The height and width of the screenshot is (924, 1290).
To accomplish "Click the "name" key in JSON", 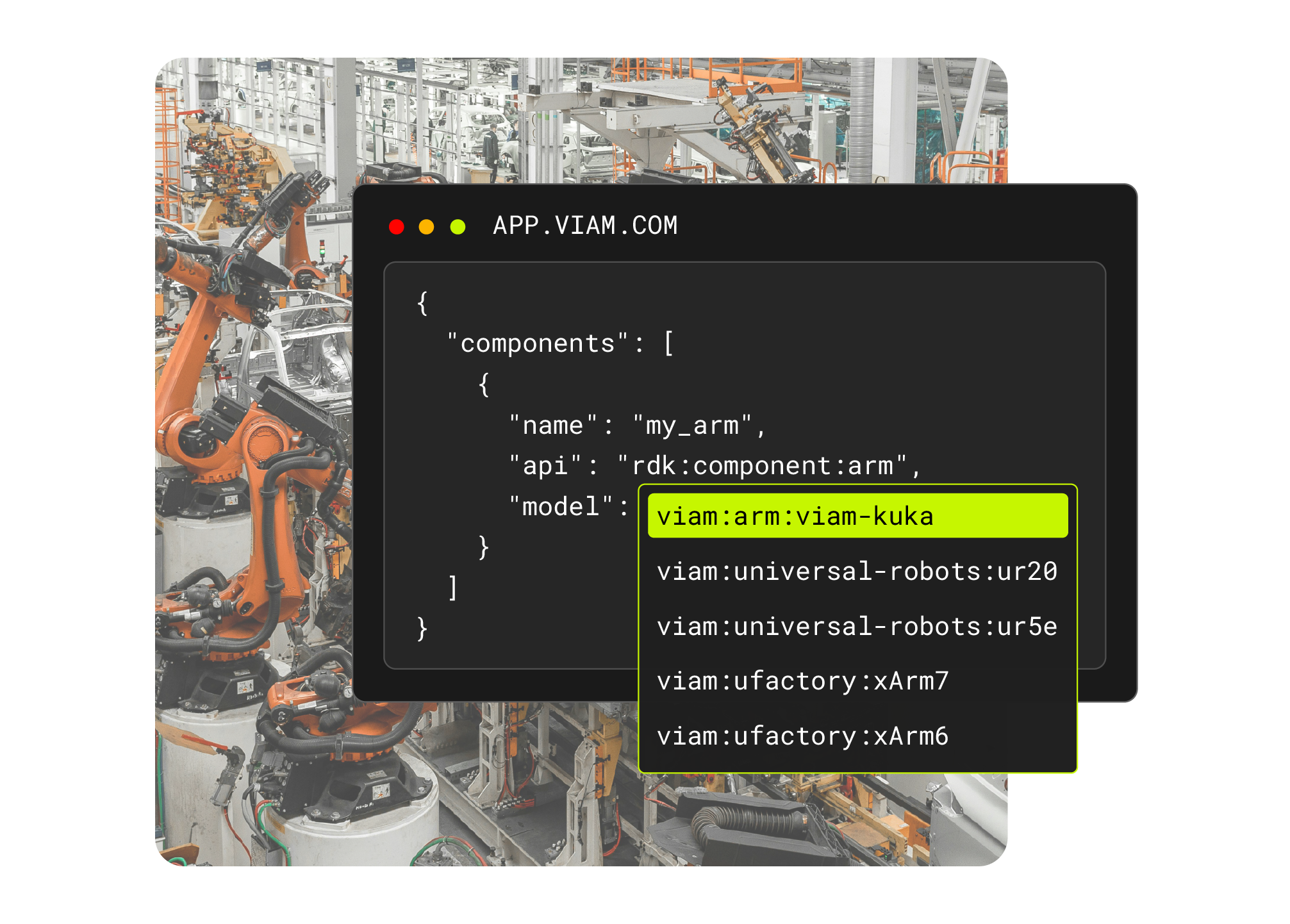I will pos(554,425).
